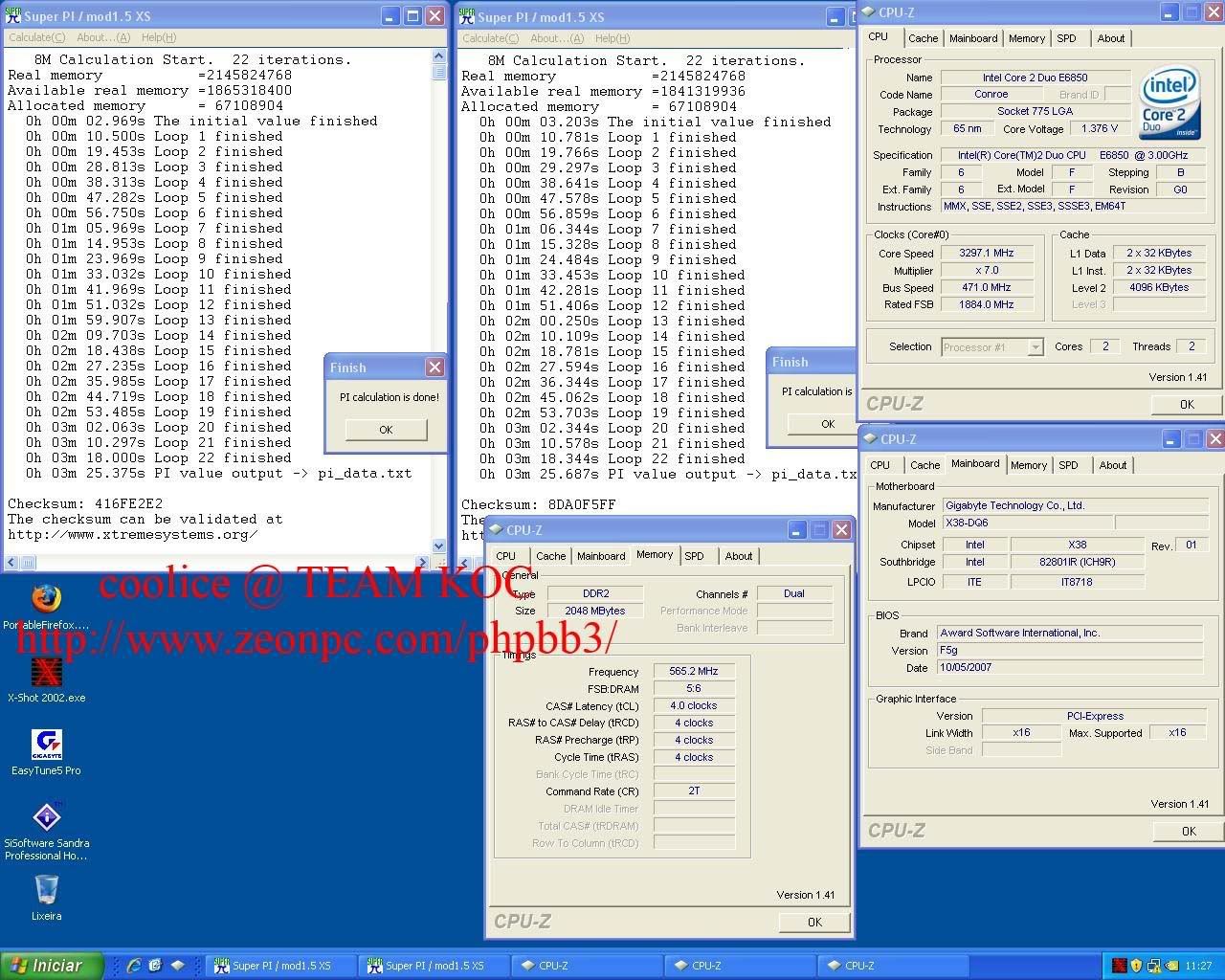Viewport: 1225px width, 980px height.
Task: Click the red X-Shot system tray icon
Action: (1120, 966)
